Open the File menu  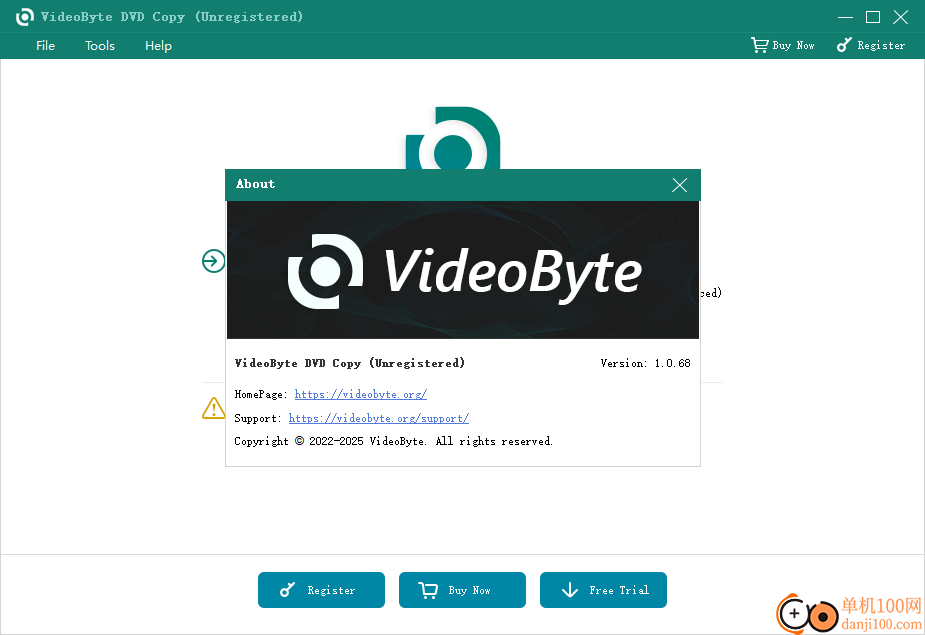pos(45,45)
